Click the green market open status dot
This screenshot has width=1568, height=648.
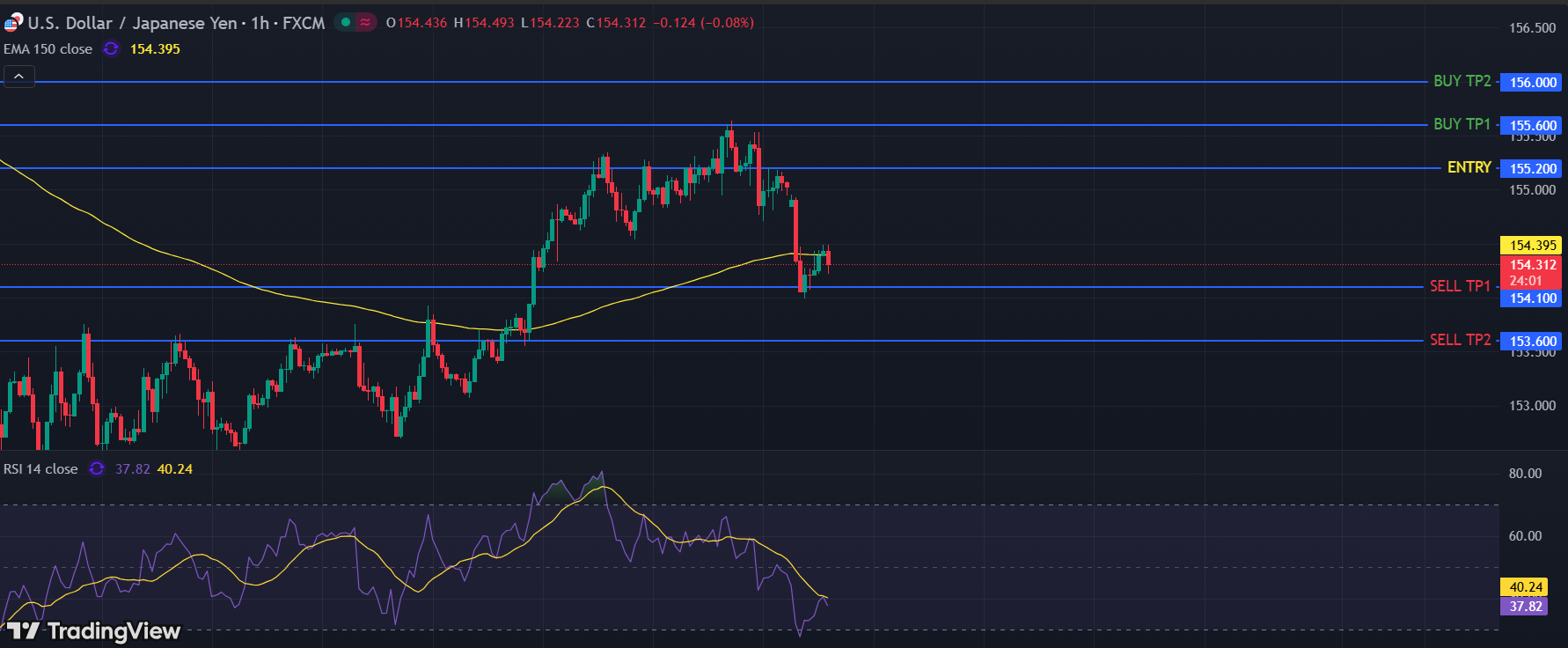click(x=346, y=22)
